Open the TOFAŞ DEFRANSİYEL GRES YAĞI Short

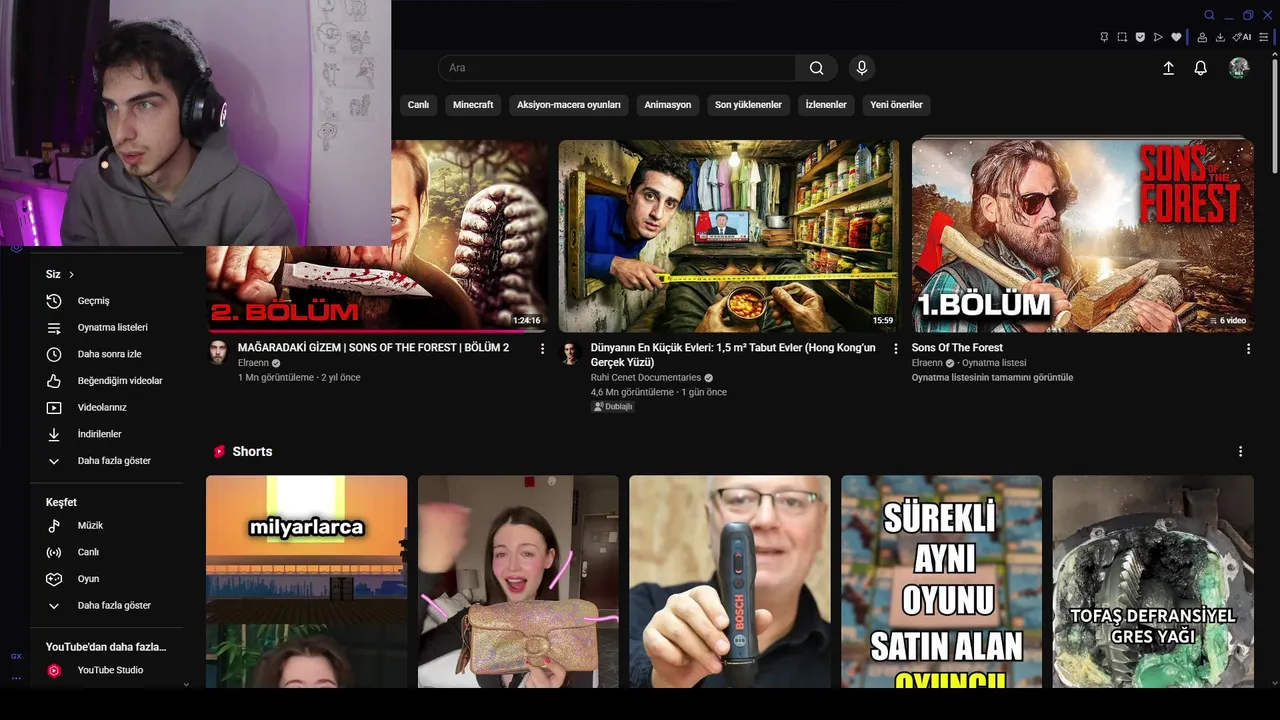click(x=1153, y=582)
